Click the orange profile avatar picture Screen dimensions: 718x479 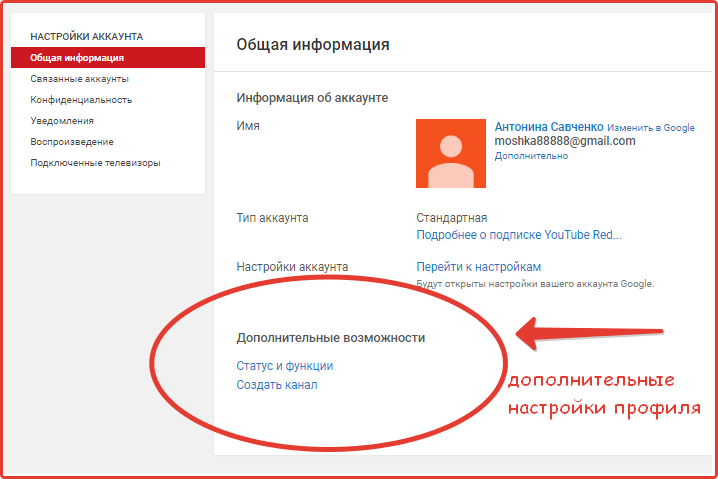point(451,153)
